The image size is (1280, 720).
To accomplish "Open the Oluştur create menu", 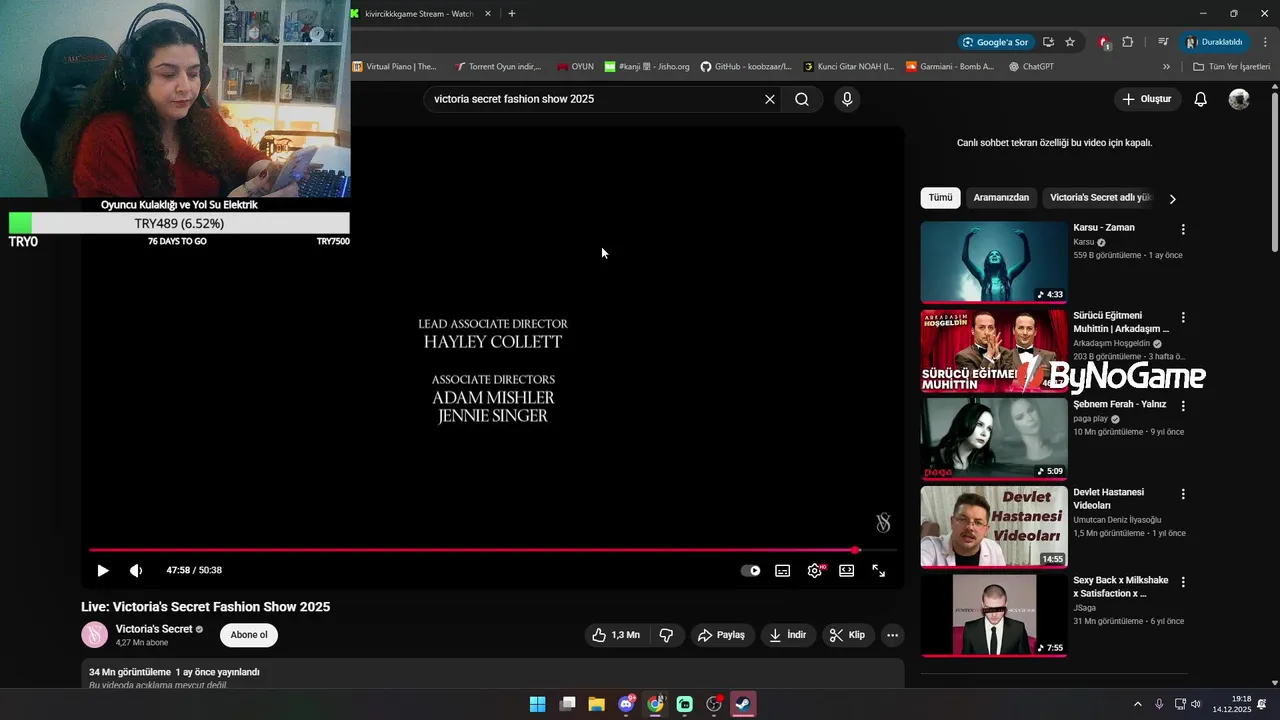I will [1146, 99].
